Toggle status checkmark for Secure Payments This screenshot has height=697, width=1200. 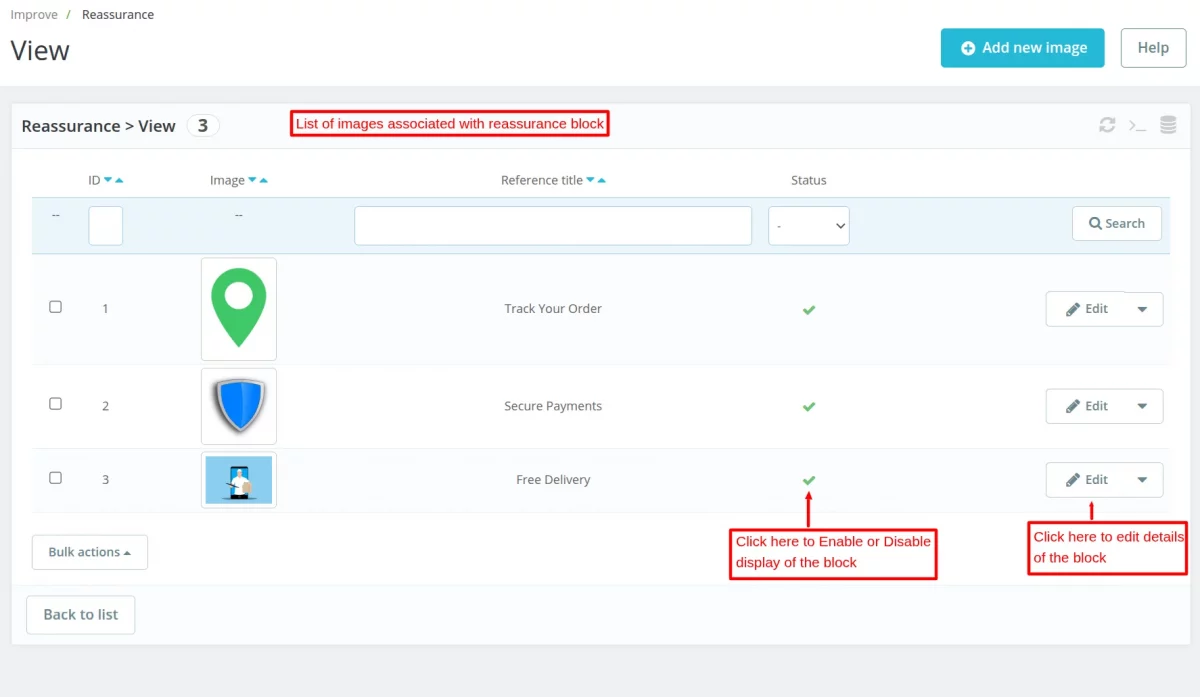(x=809, y=407)
